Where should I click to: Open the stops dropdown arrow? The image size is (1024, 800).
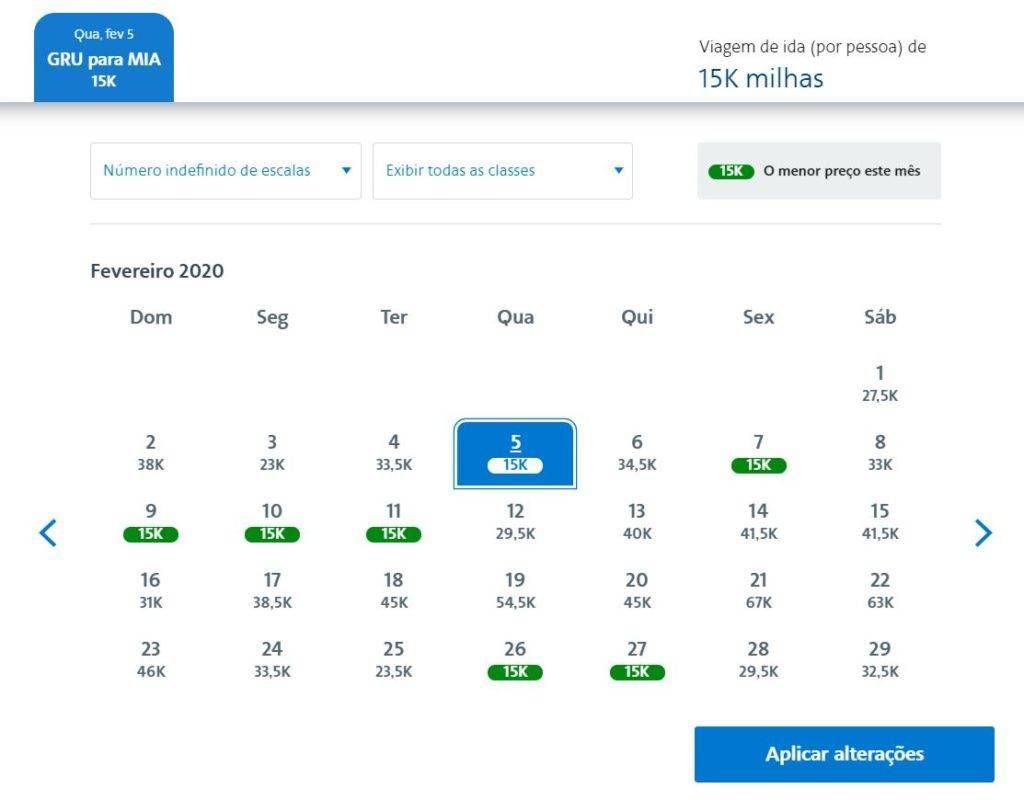[346, 170]
